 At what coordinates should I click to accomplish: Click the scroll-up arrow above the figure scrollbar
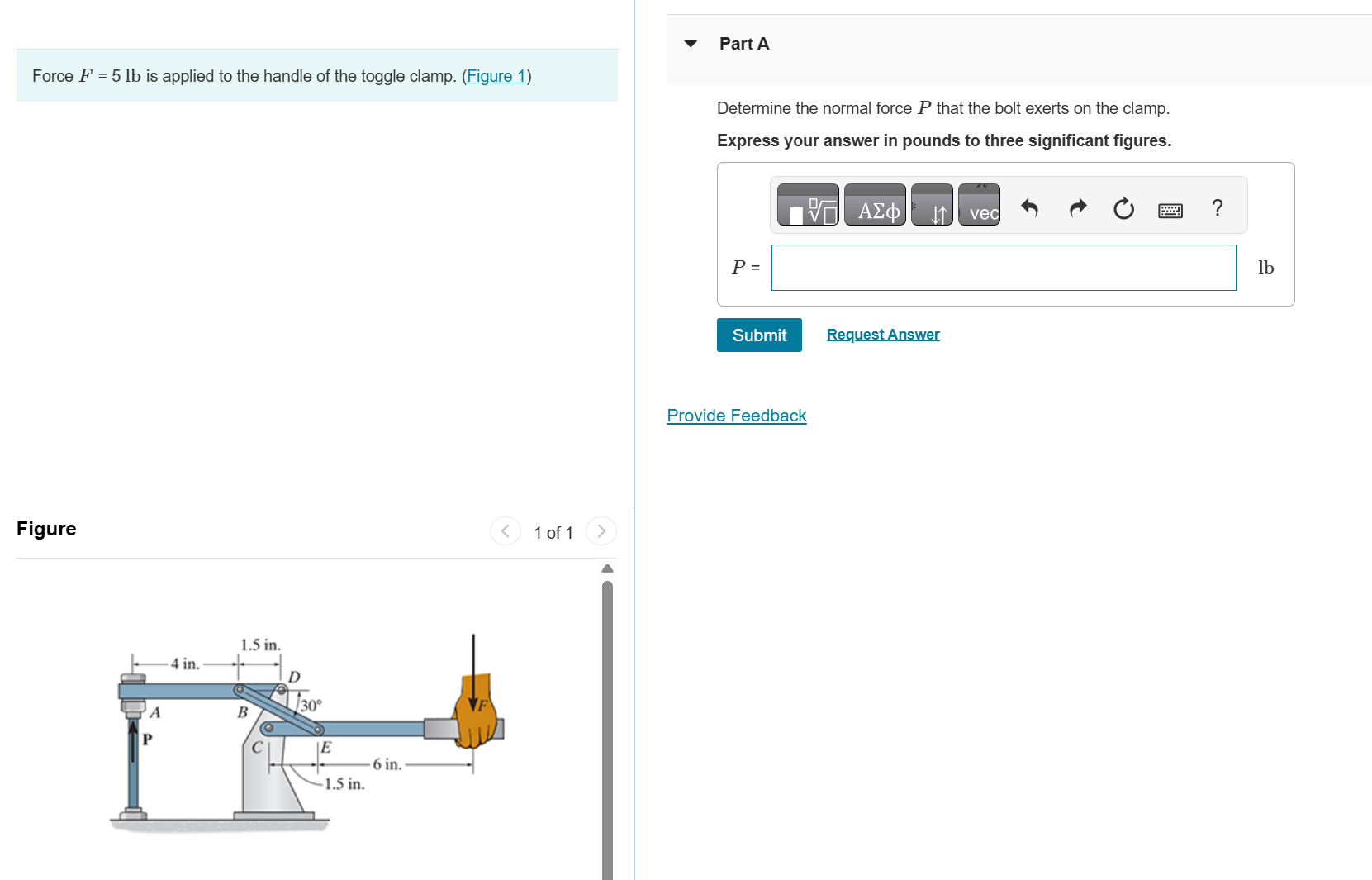click(608, 568)
